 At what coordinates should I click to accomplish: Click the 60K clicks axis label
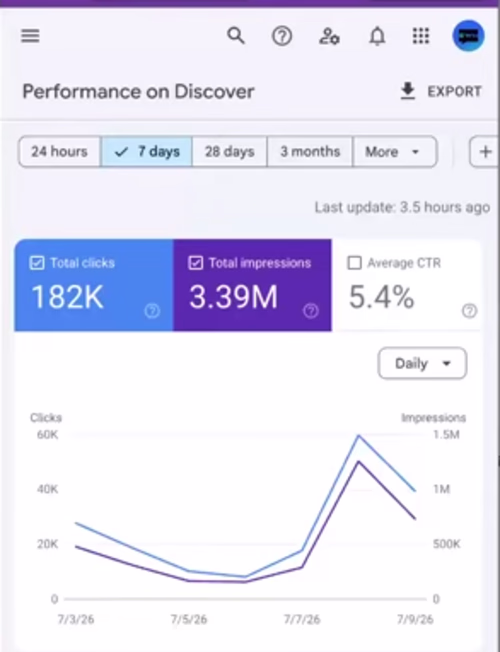pos(47,435)
